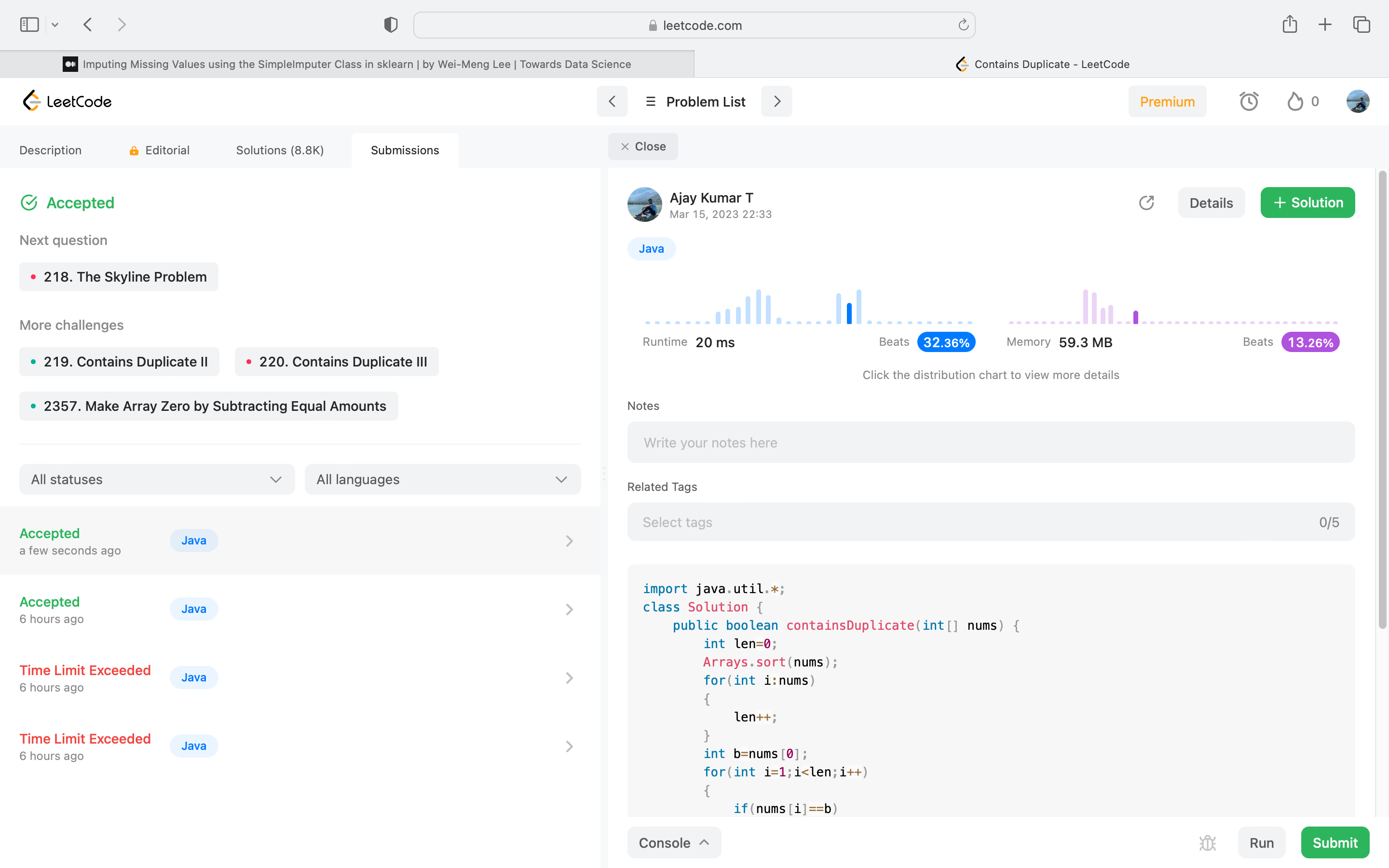Viewport: 1389px width, 868px height.
Task: Open the All statuses dropdown
Action: [157, 479]
